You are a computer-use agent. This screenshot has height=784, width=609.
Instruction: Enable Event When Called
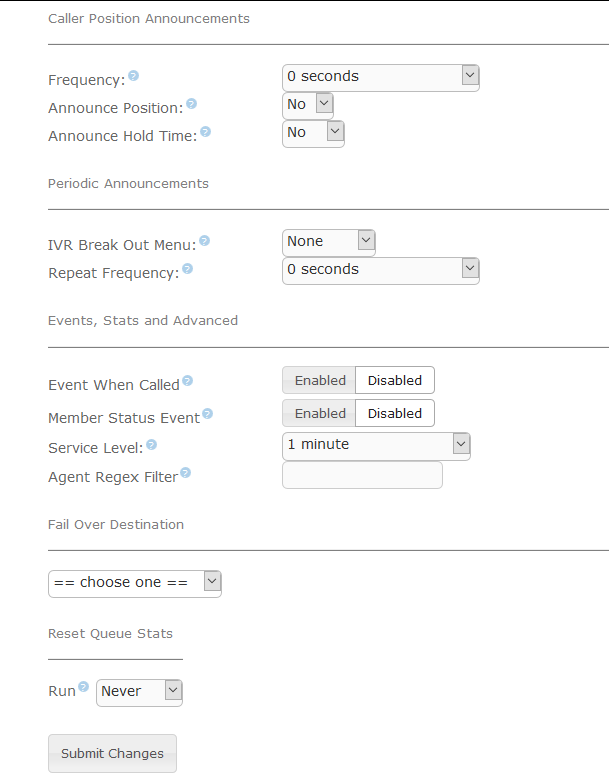click(x=319, y=380)
